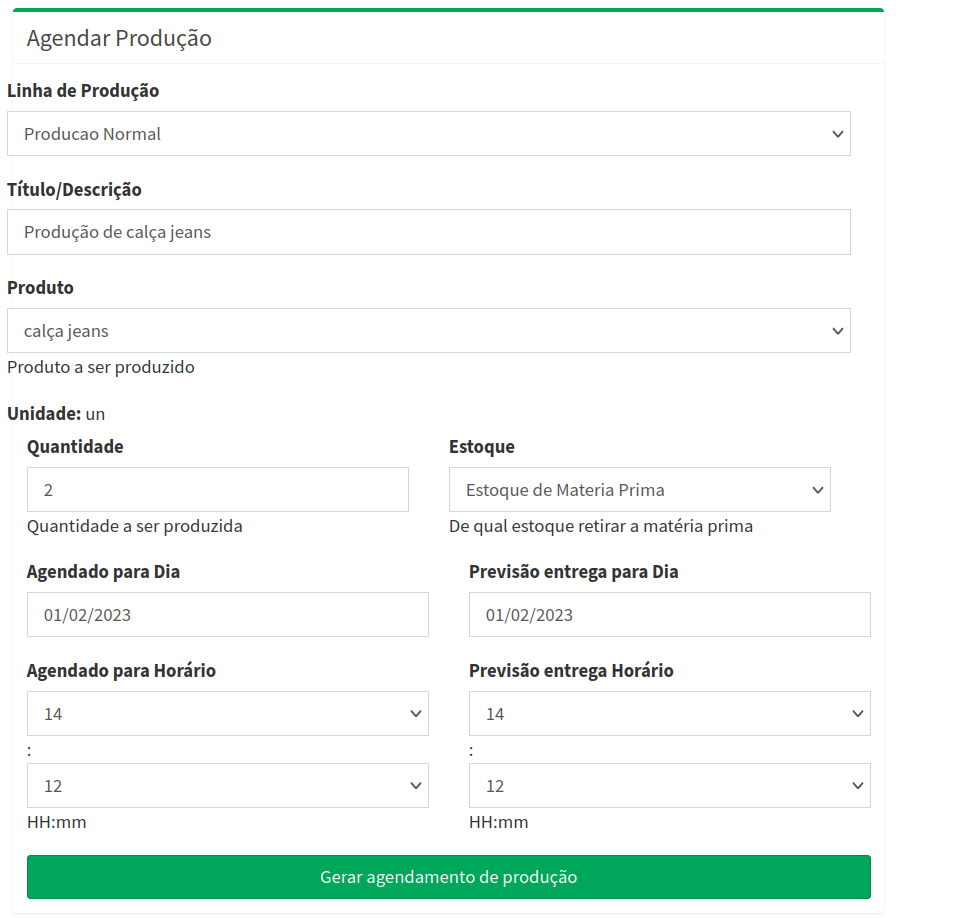Click the Produto a ser produzido hint
Image resolution: width=967 pixels, height=918 pixels.
[101, 367]
